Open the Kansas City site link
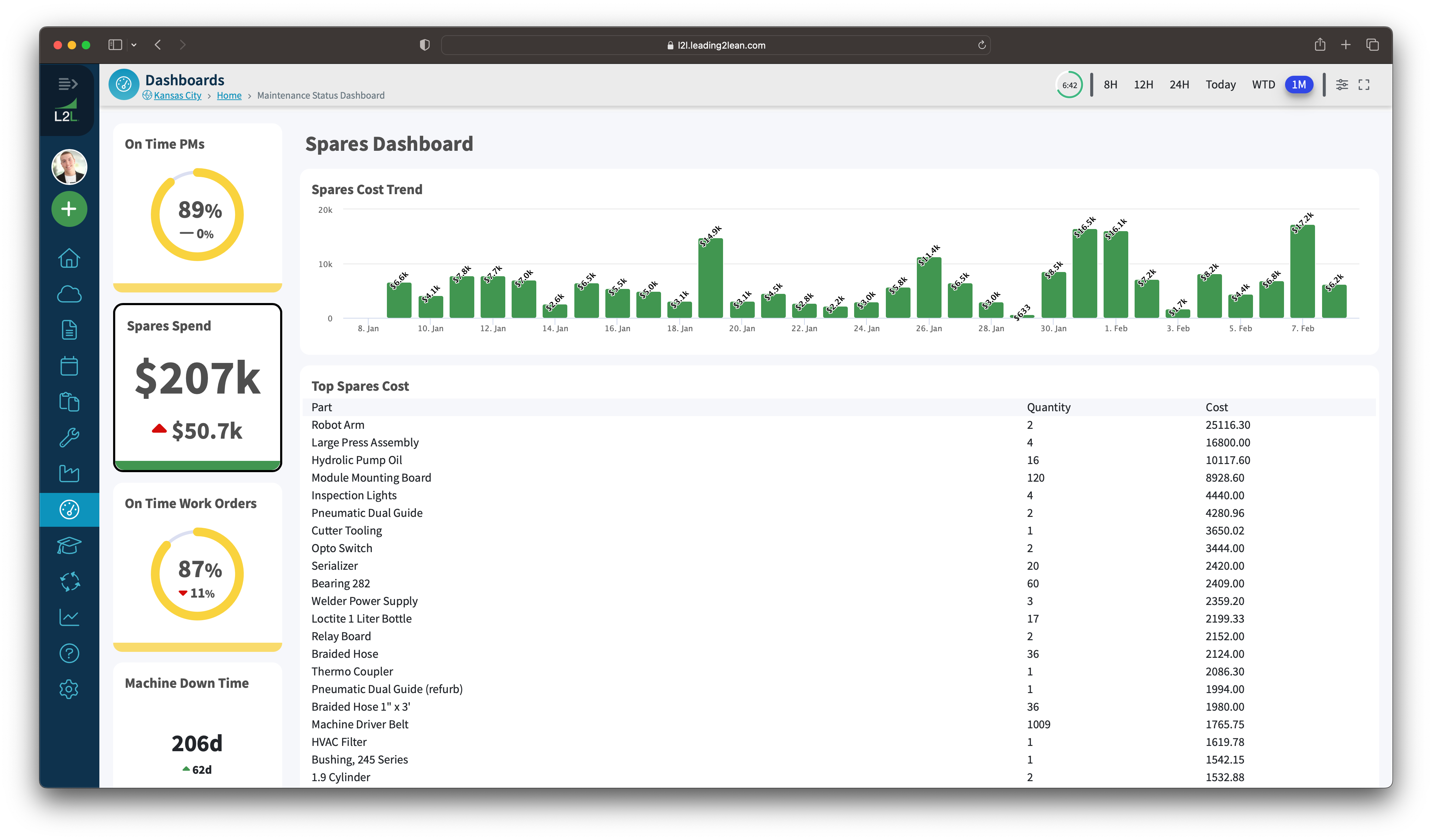1432x840 pixels. [x=177, y=95]
